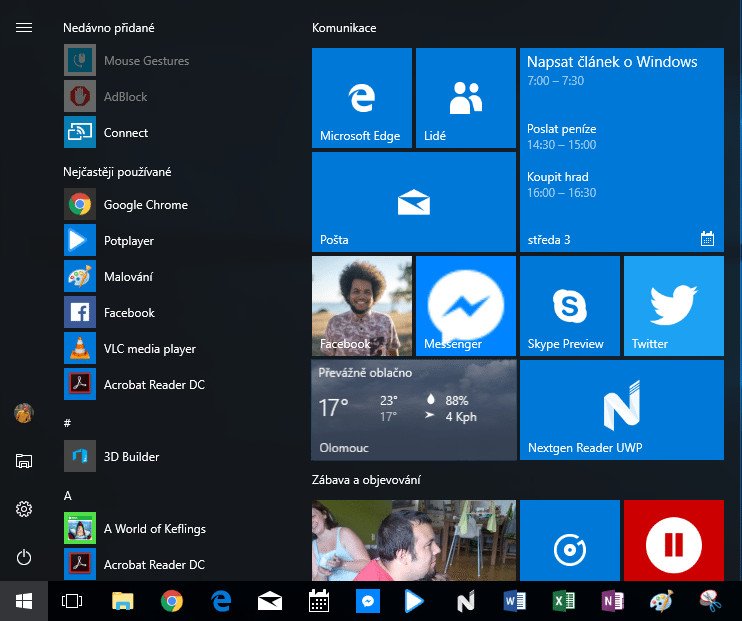Screen dimensions: 742x621
Task: Launch Word from the taskbar
Action: pos(515,601)
